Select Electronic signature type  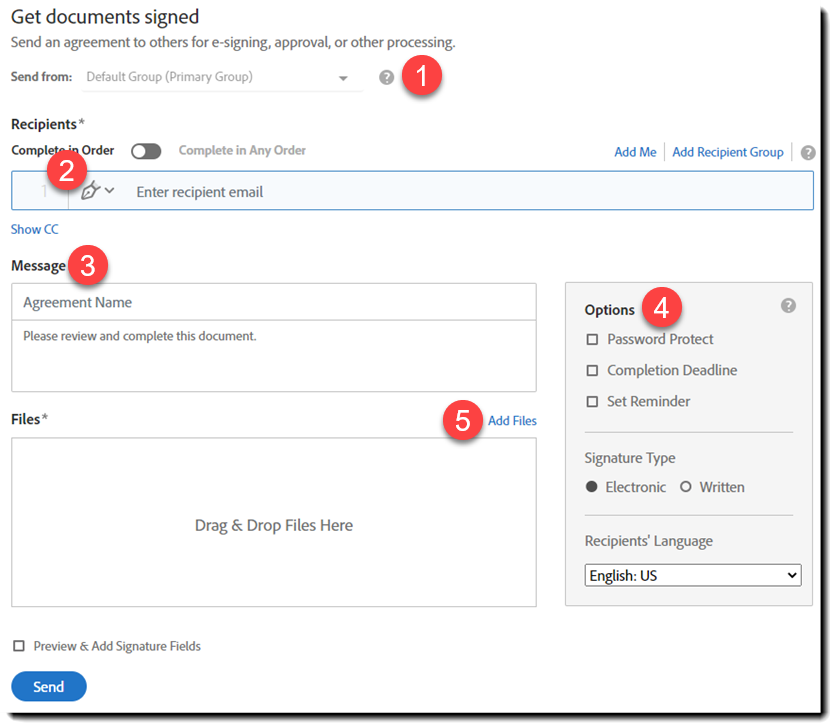pyautogui.click(x=593, y=487)
